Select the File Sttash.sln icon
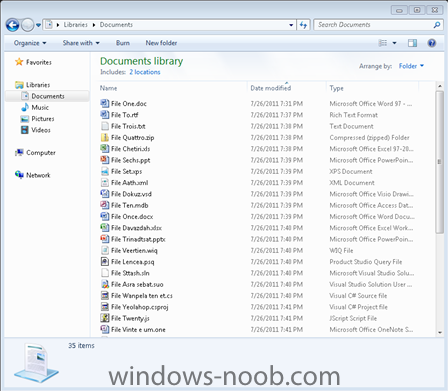 (x=105, y=273)
